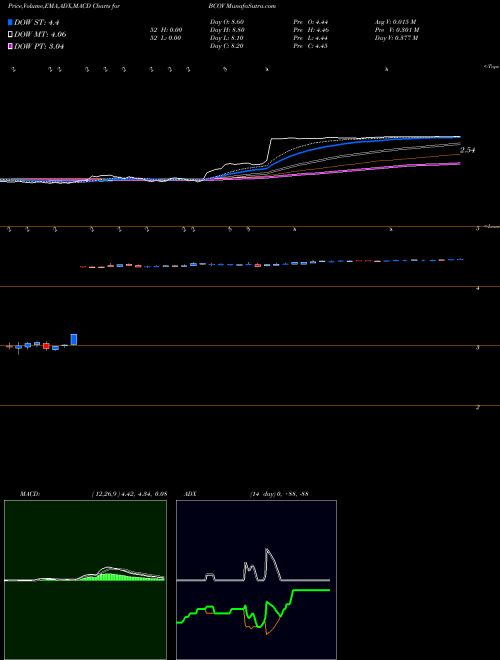The height and width of the screenshot is (660, 500).
Task: Click the 'Pre L: 4.44' value
Action: 311,38
